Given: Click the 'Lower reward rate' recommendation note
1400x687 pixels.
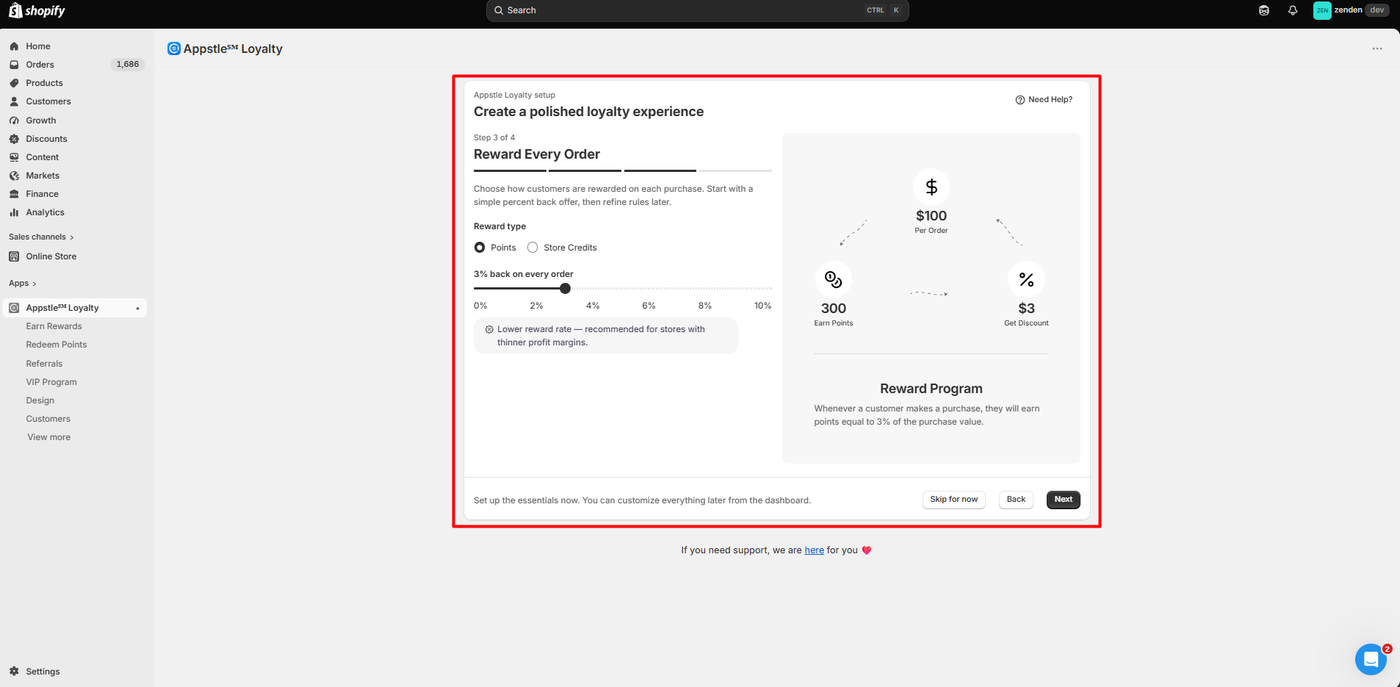Looking at the screenshot, I should [606, 336].
